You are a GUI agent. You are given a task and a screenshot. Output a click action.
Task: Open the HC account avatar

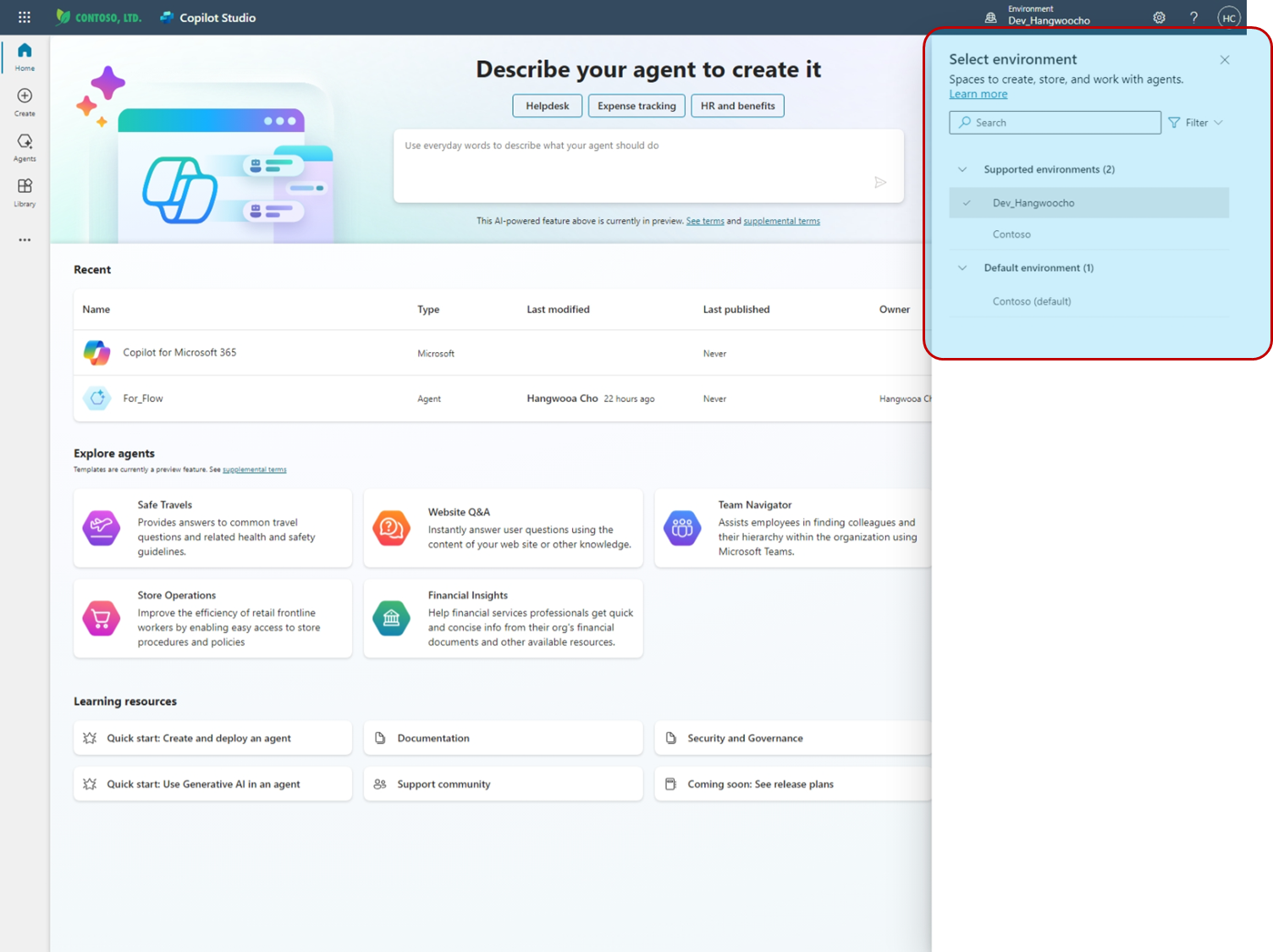click(1229, 17)
